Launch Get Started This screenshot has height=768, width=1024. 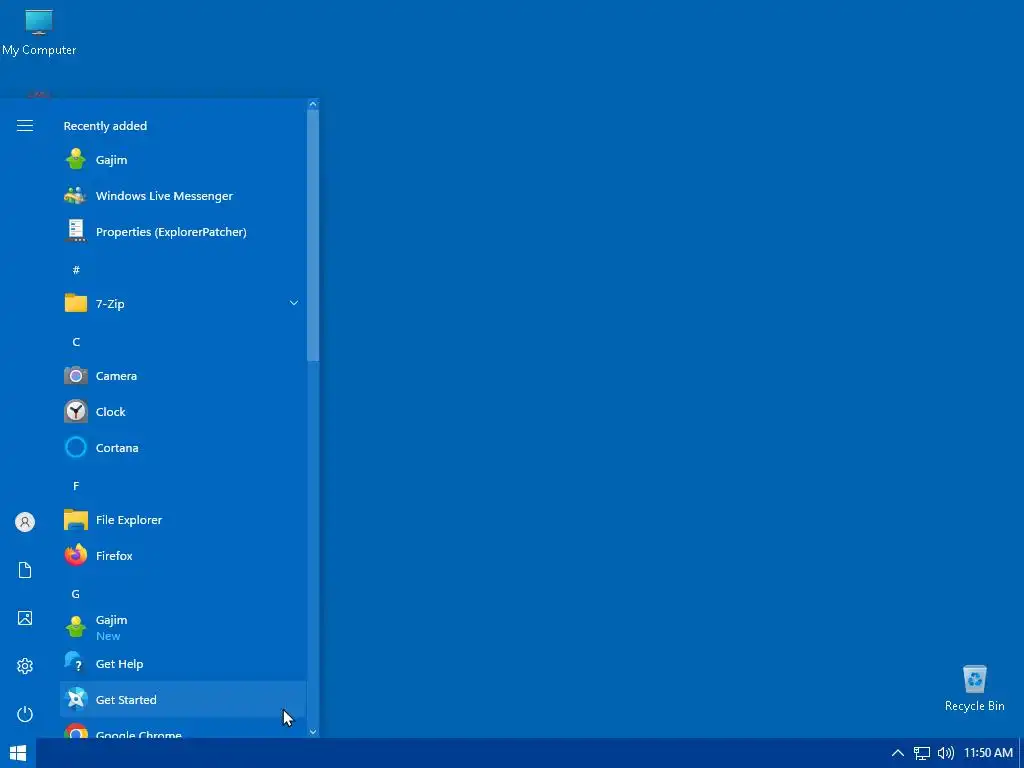tap(183, 699)
